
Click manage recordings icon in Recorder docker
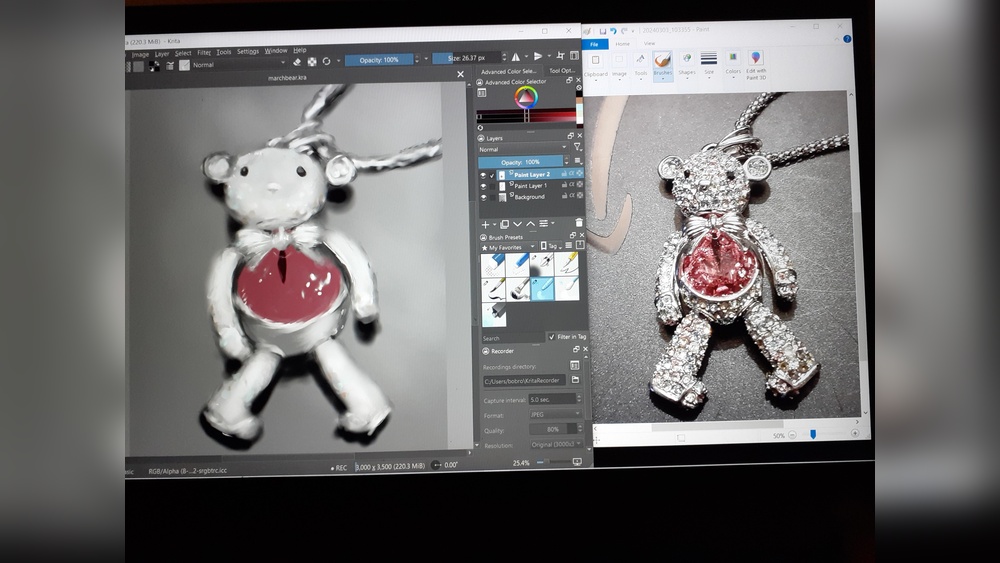point(575,365)
